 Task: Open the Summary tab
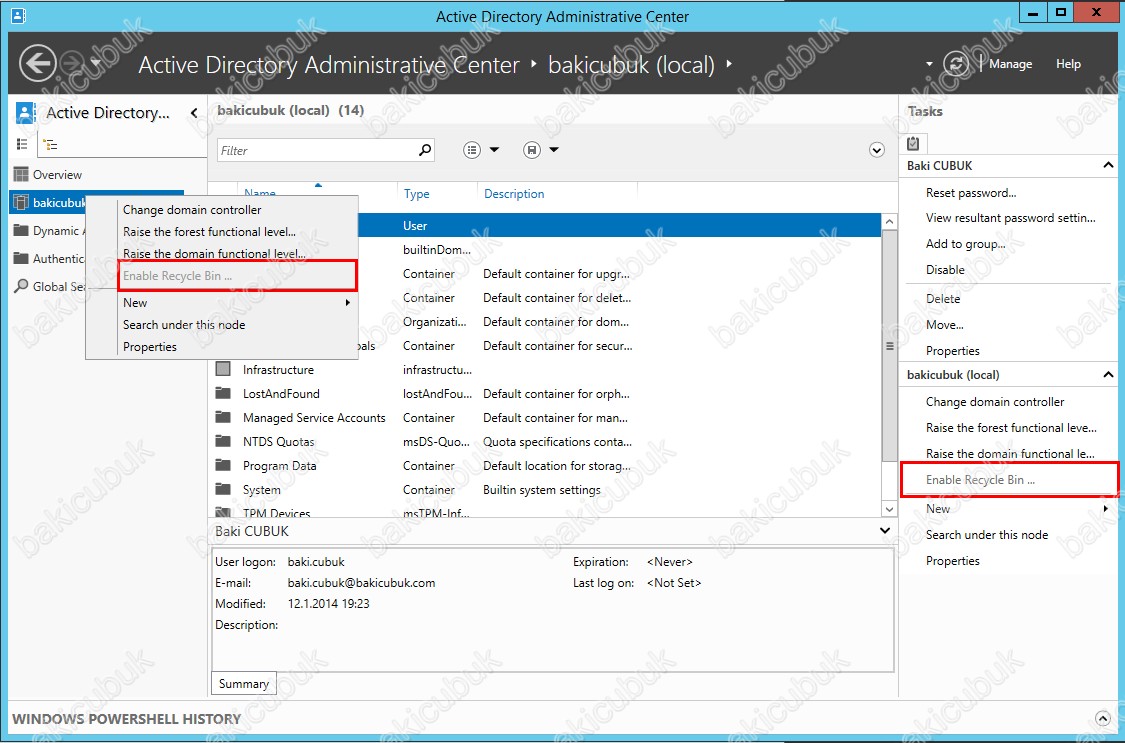click(243, 683)
